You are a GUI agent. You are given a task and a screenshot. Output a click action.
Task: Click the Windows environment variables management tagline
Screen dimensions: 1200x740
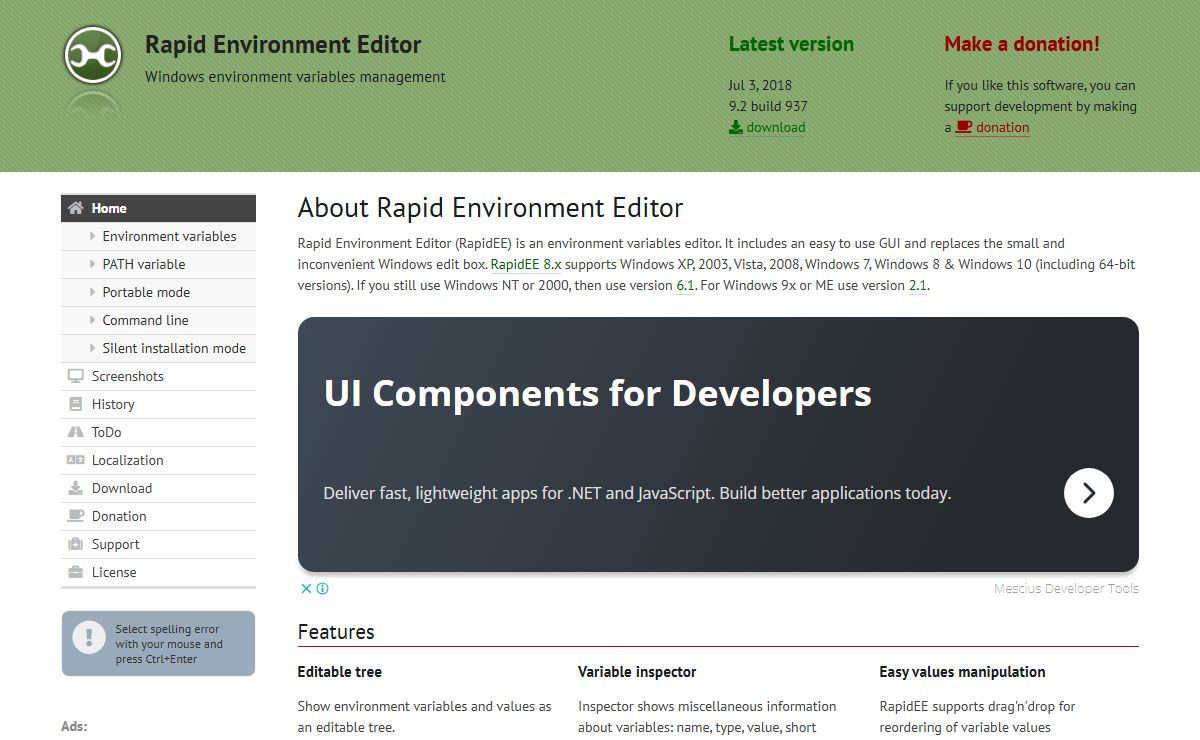click(x=295, y=77)
